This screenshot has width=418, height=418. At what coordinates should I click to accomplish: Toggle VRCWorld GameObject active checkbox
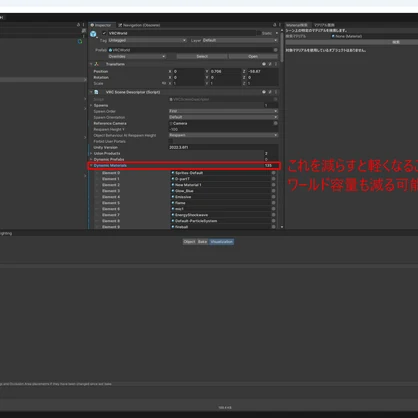click(104, 33)
